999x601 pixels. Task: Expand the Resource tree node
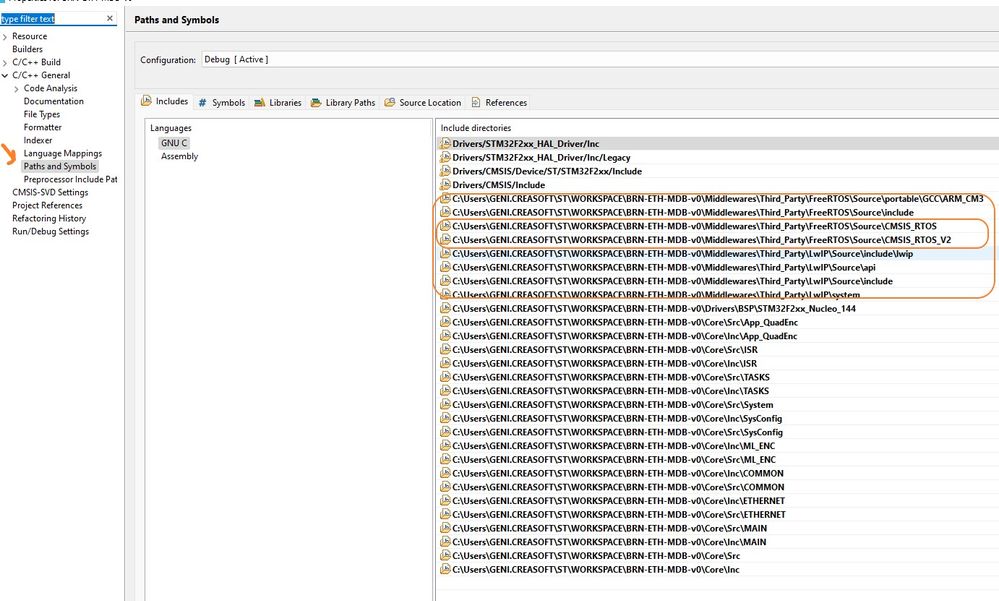[x=5, y=37]
